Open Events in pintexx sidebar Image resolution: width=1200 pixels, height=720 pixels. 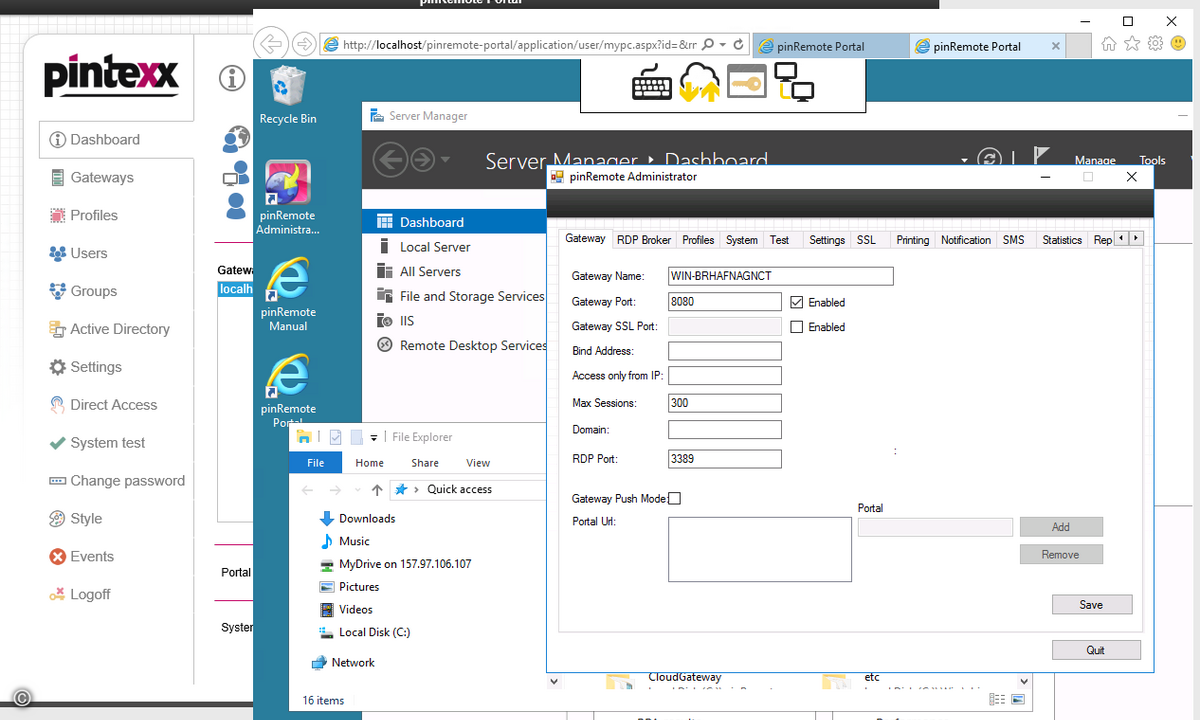pos(92,556)
